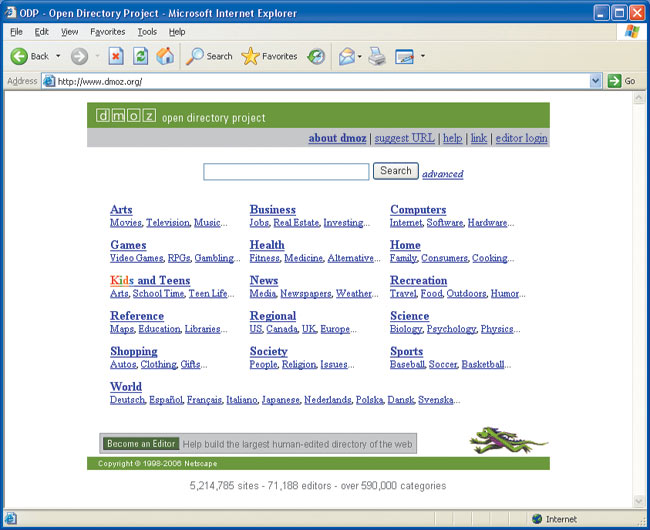Click the vertical scrollbar down arrow
Screen dimensions: 650x530
pos(639,501)
